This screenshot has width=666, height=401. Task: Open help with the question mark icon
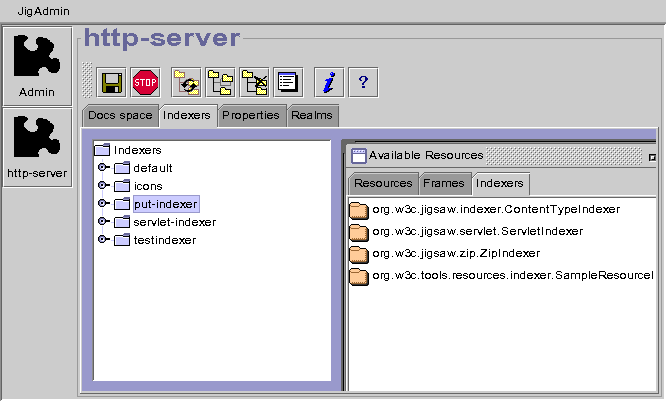click(363, 81)
